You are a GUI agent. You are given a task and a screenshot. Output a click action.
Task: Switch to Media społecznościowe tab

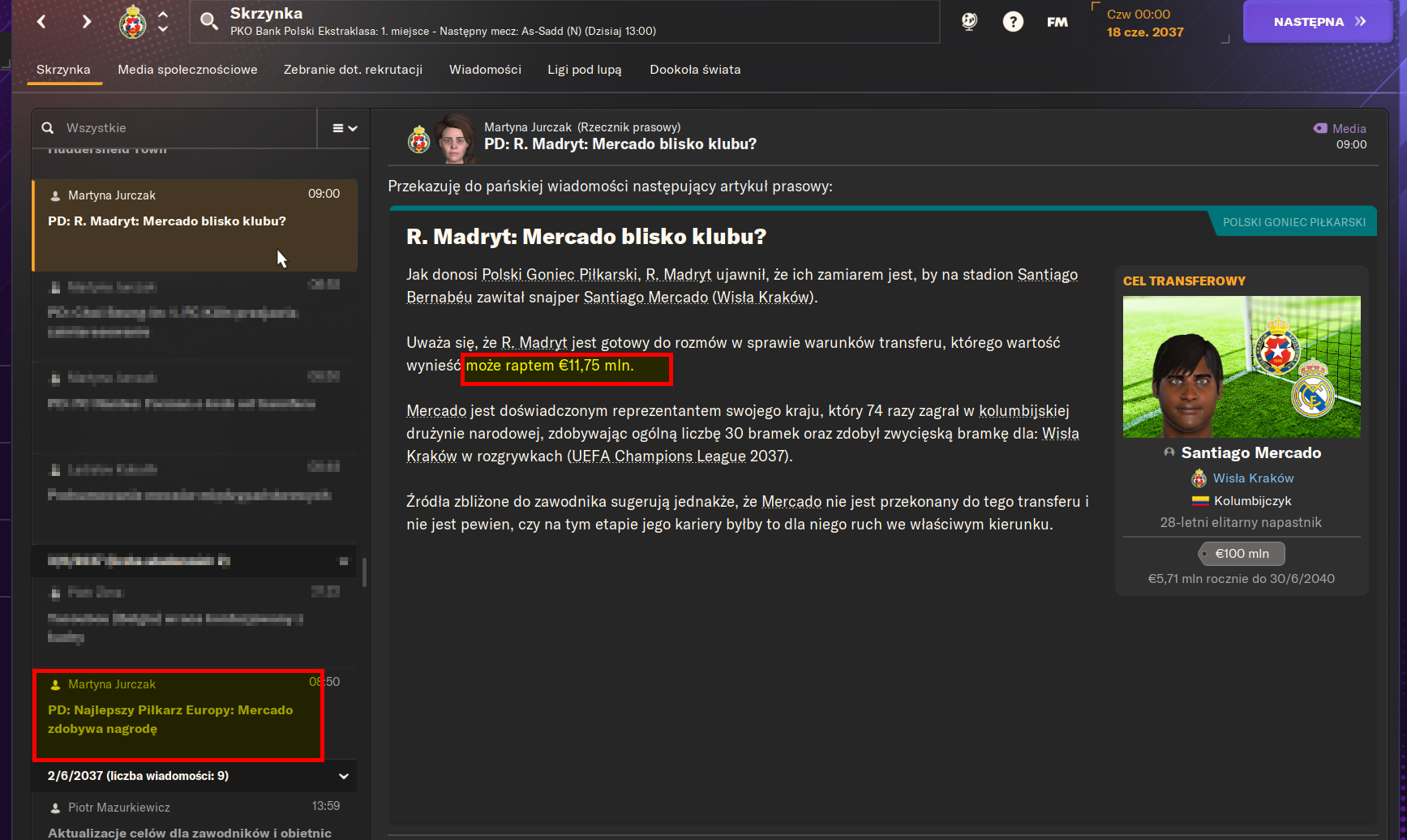click(187, 70)
